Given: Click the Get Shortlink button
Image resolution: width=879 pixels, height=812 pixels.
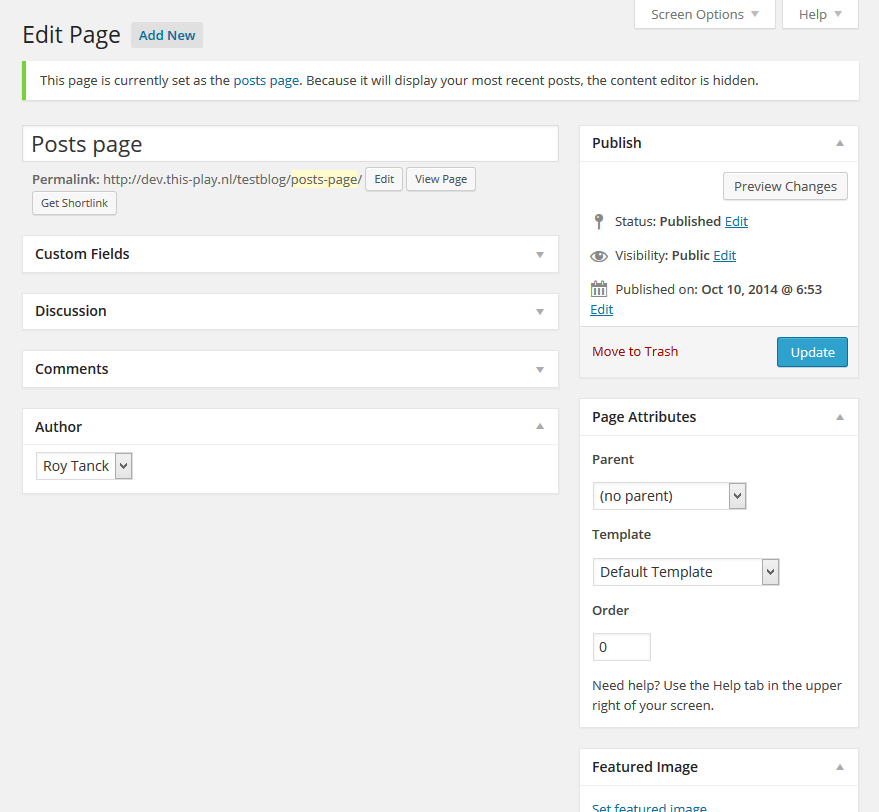Looking at the screenshot, I should coord(75,203).
